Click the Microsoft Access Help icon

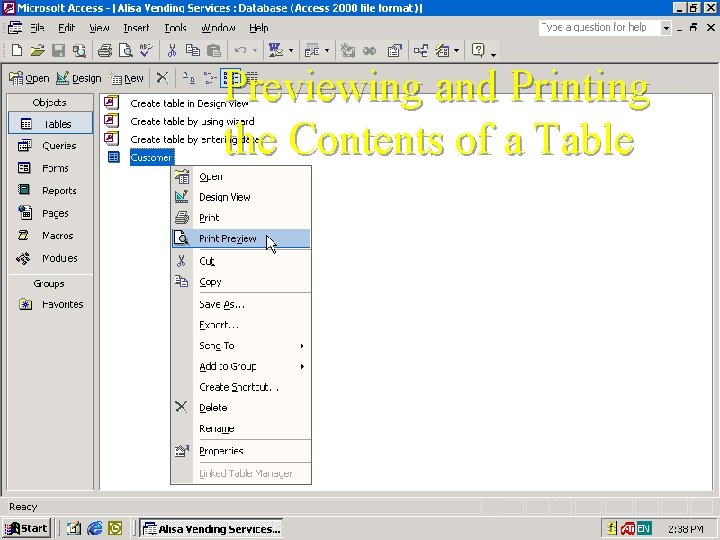point(478,50)
